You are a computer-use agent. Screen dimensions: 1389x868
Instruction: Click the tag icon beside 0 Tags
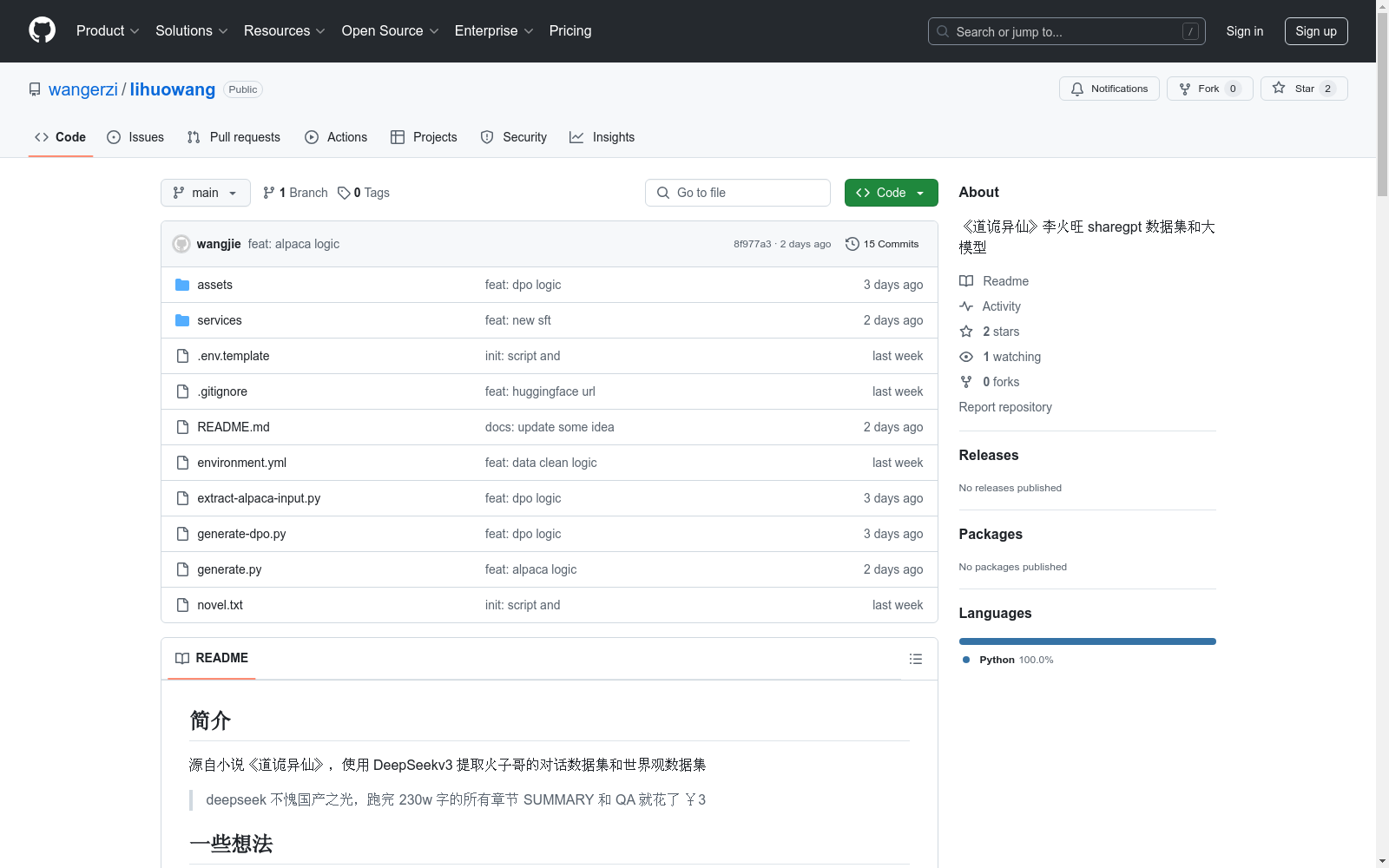pyautogui.click(x=344, y=193)
